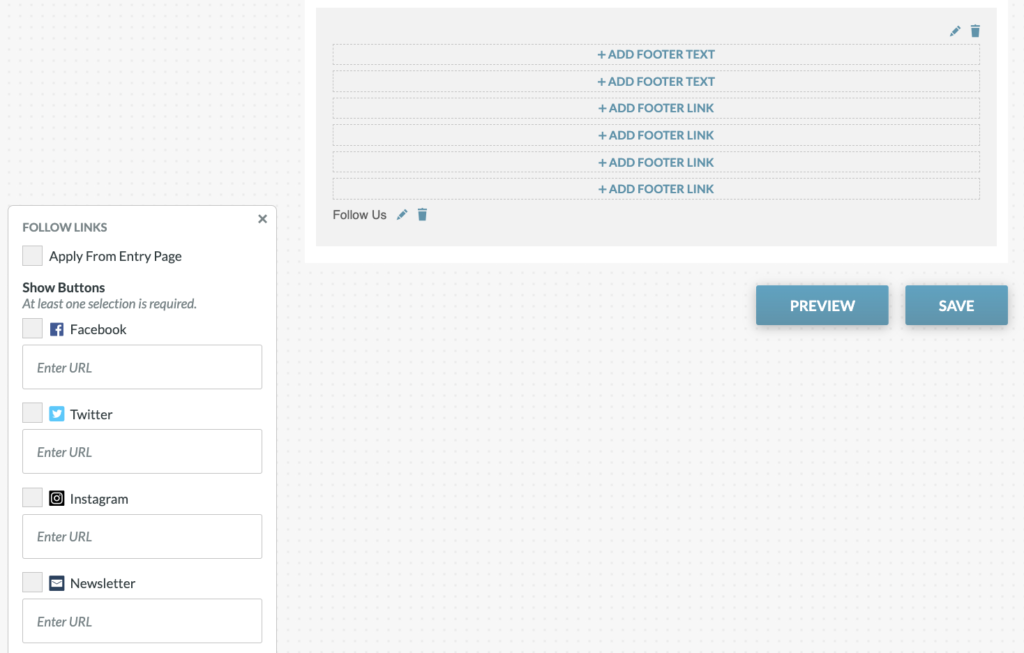Click the Newsletter envelope icon

tap(57, 583)
